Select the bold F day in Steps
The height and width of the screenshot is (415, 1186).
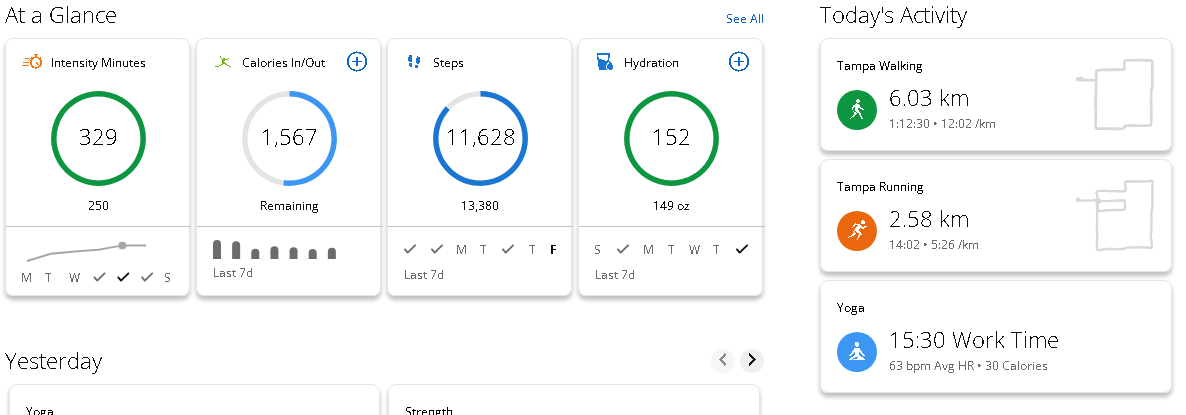coord(553,249)
